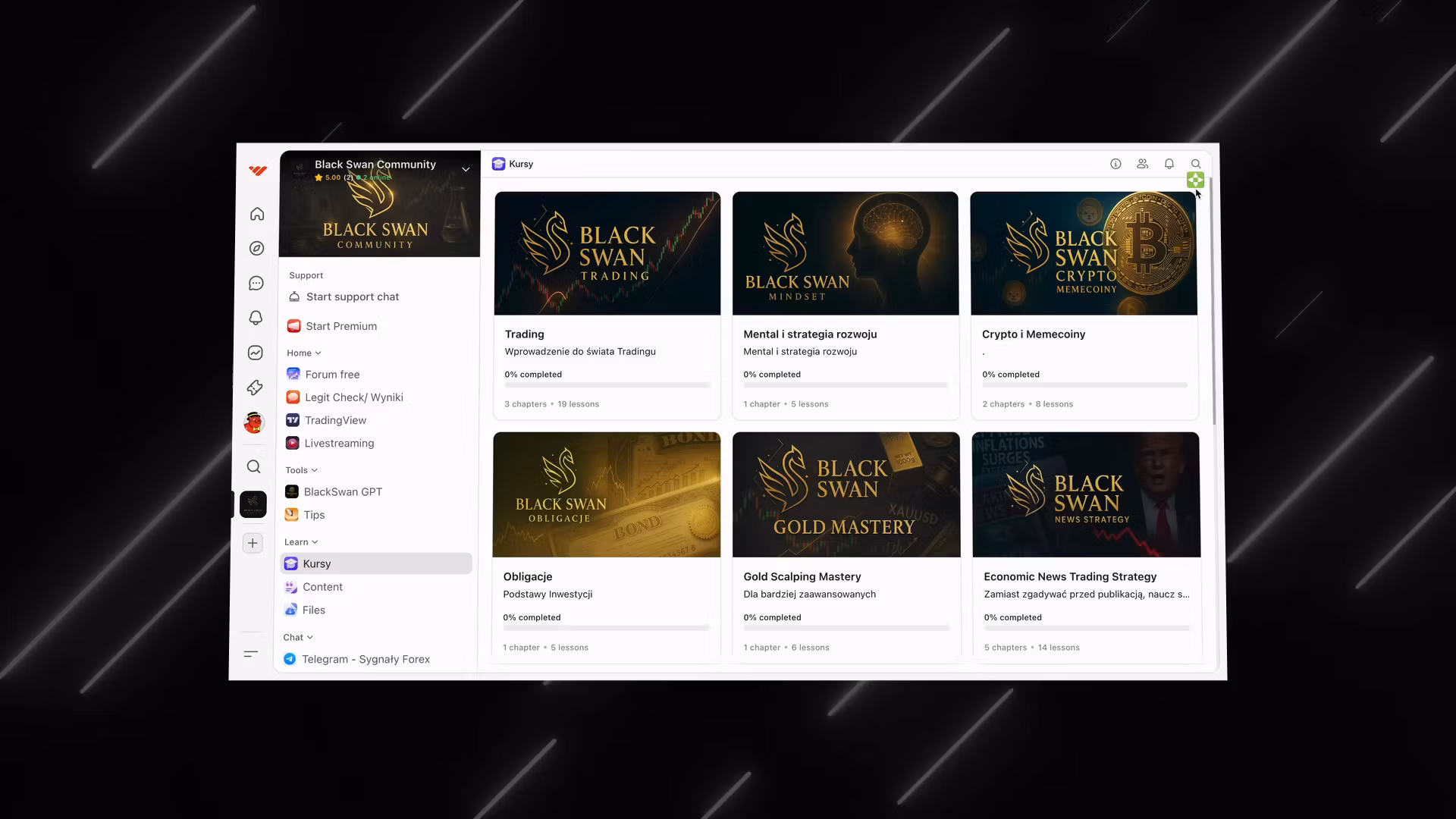Click the Start Premium link

tap(340, 326)
